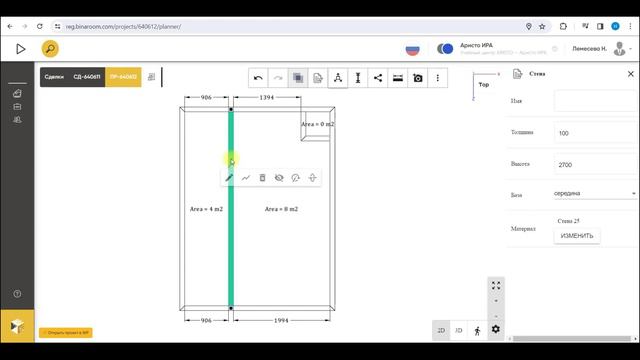Viewport: 640px width, 360px height.
Task: Click the fit-to-screen arrows icon
Action: click(496, 285)
